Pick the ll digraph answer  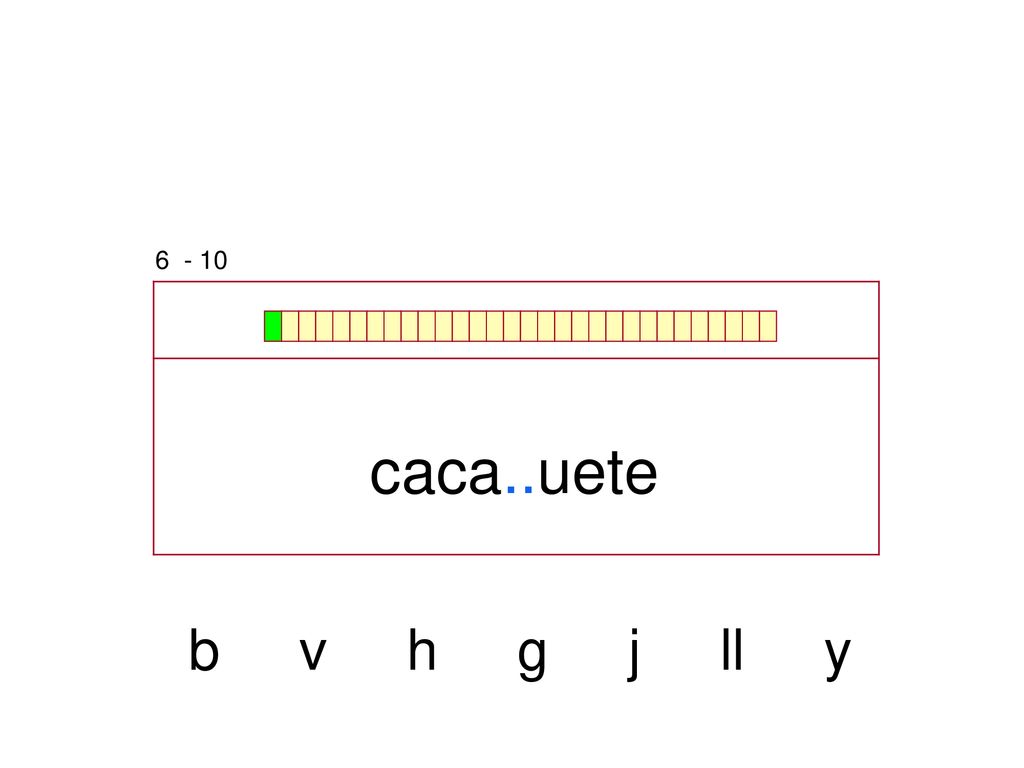pos(732,650)
